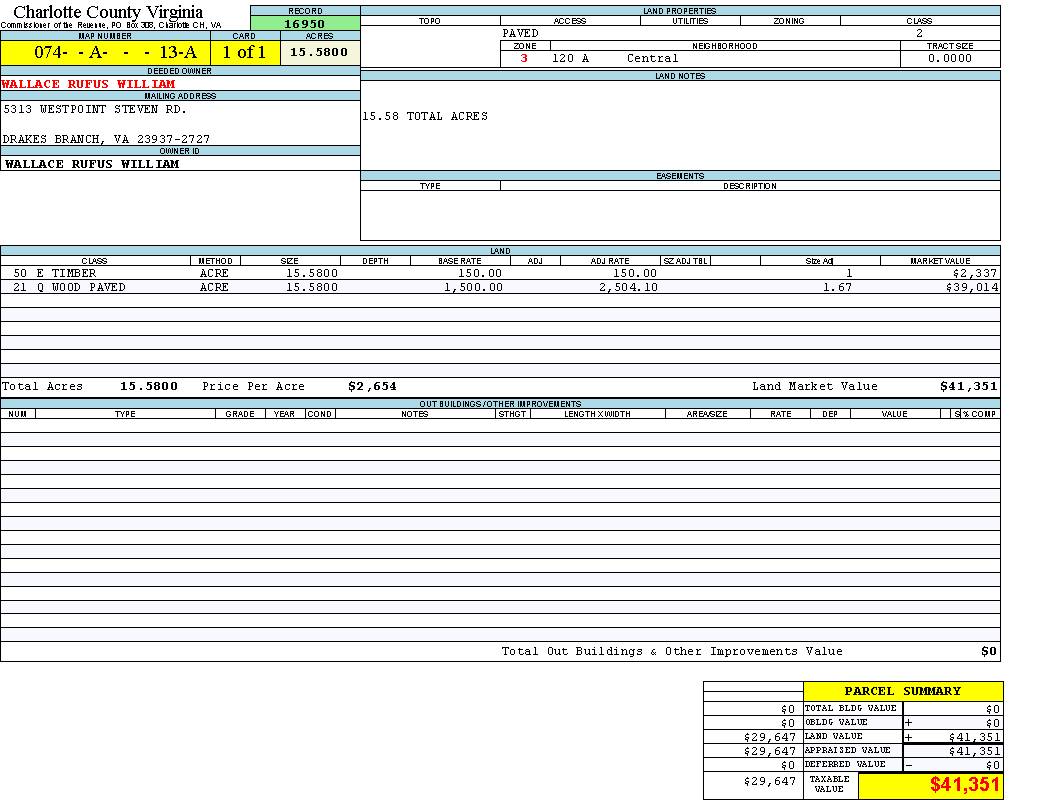Viewport: 1050px width, 800px height.
Task: Click the yellow PARCEL SUMMARY header
Action: click(902, 691)
